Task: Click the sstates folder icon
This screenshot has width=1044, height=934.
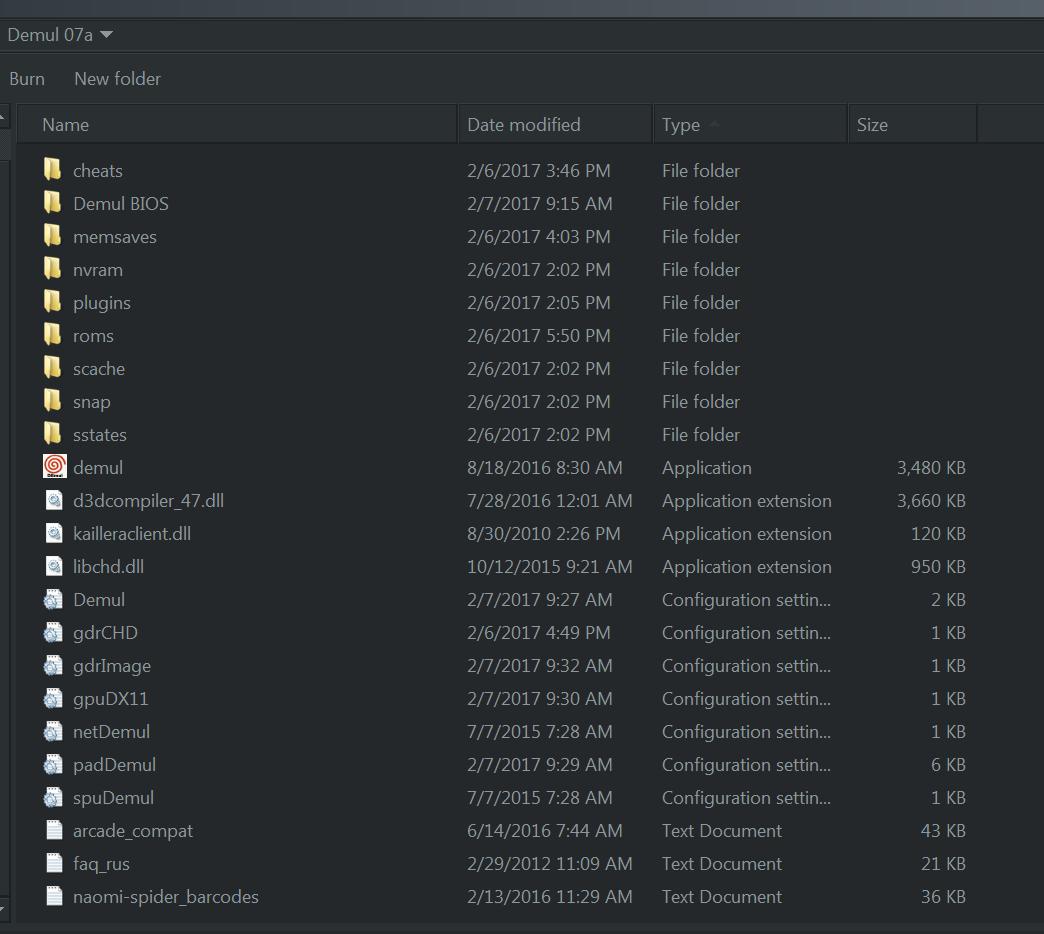Action: tap(53, 434)
